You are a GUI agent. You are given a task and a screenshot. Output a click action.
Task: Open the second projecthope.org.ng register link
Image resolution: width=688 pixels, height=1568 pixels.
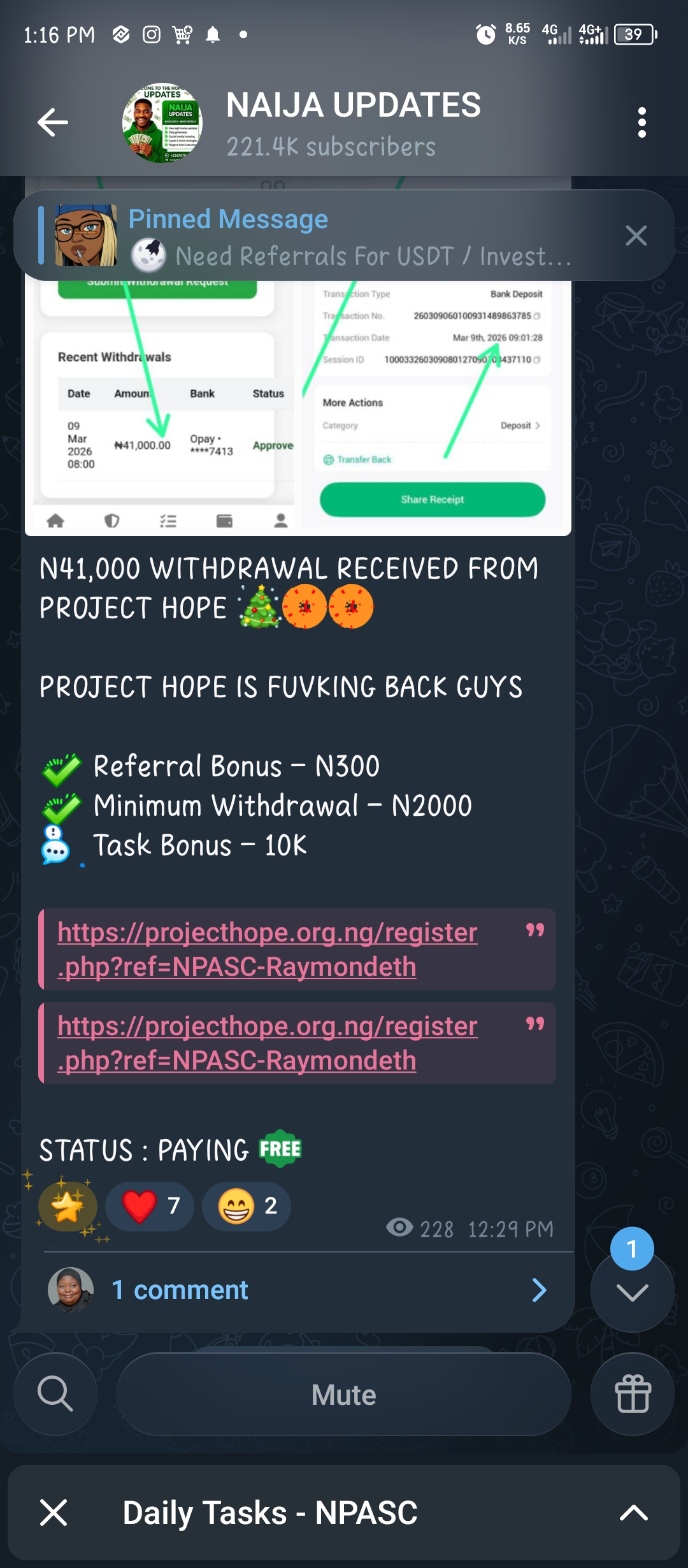click(x=268, y=1043)
